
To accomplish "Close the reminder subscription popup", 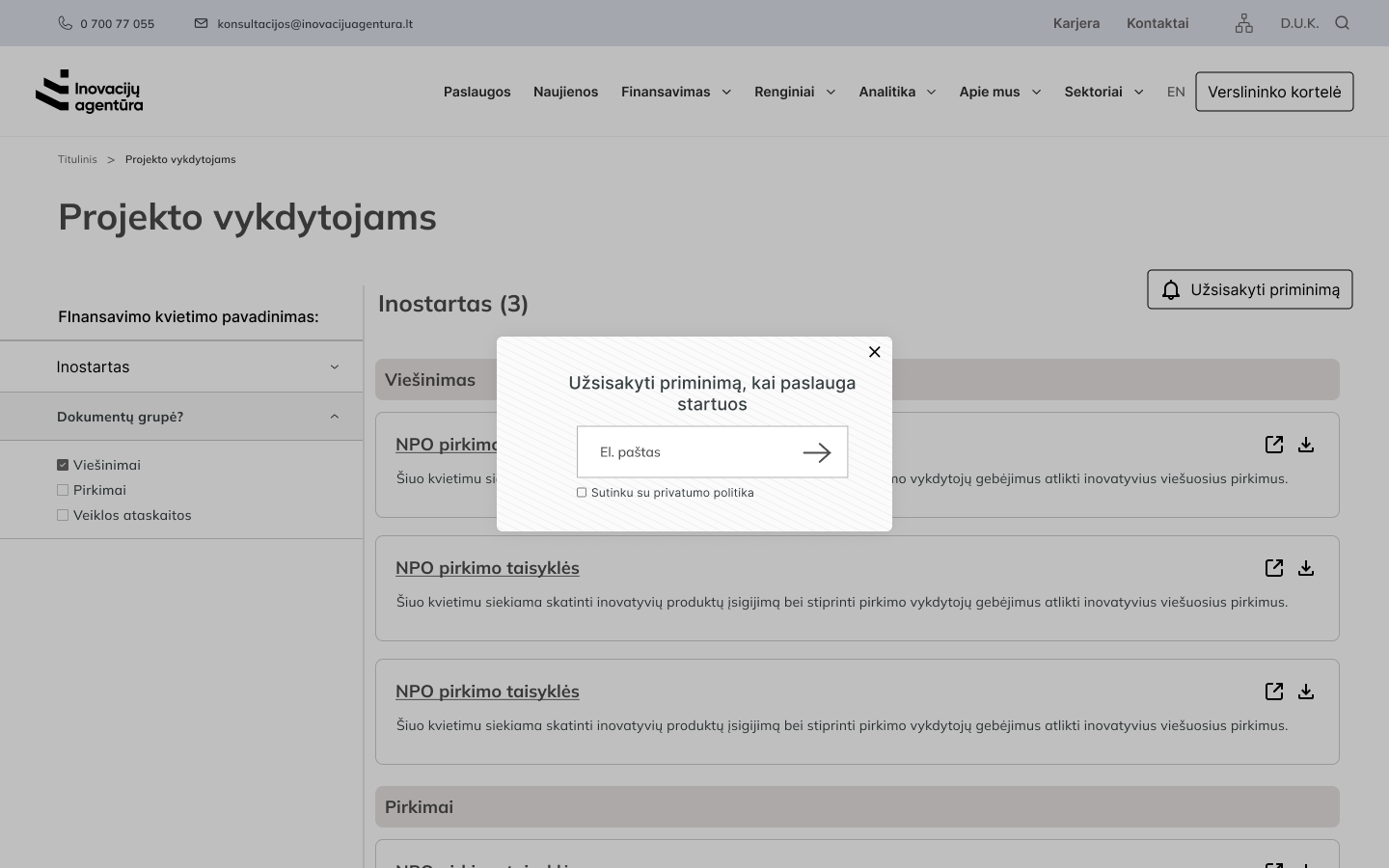I will coord(874,352).
